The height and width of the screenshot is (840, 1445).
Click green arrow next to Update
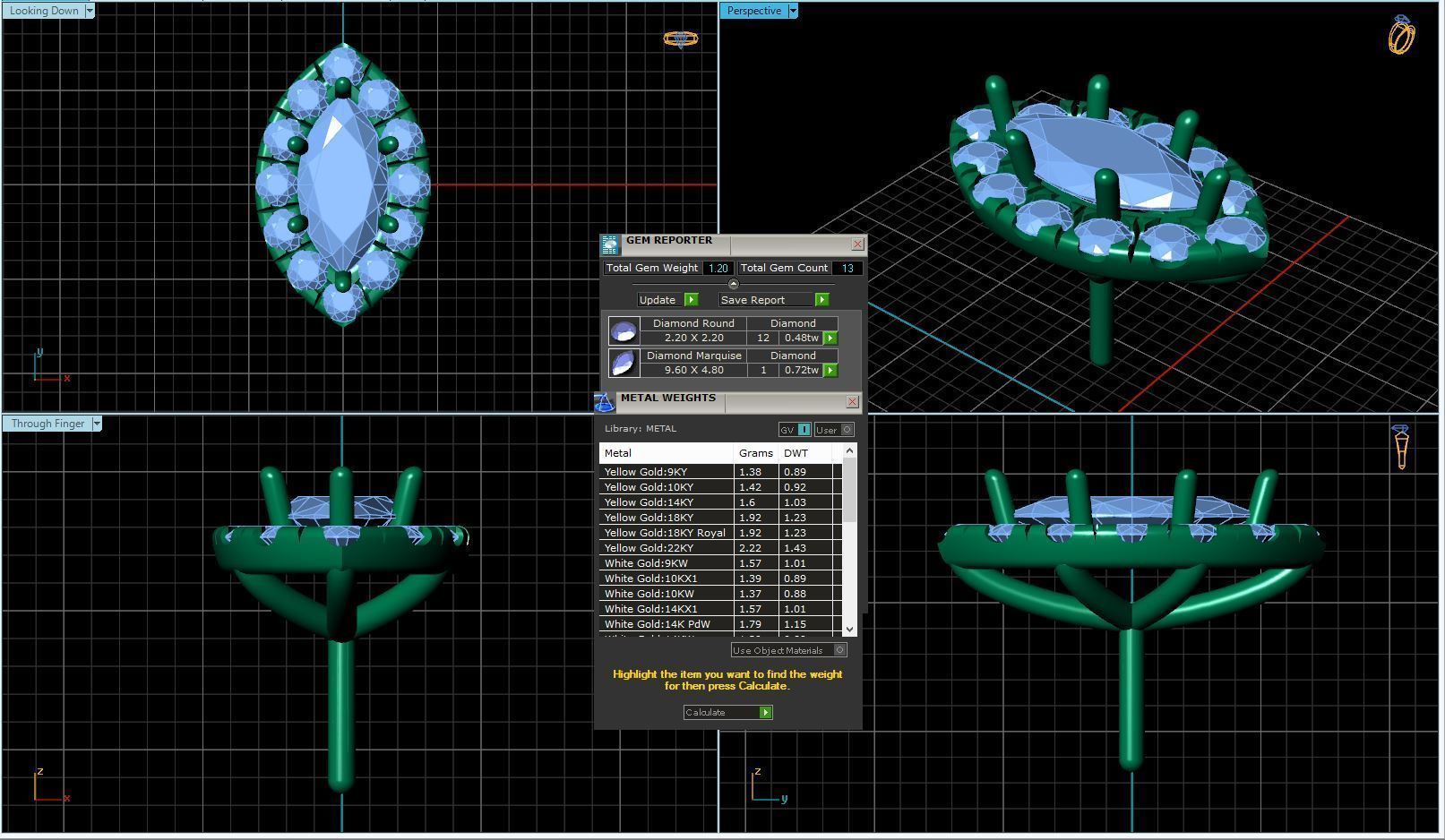tap(691, 300)
